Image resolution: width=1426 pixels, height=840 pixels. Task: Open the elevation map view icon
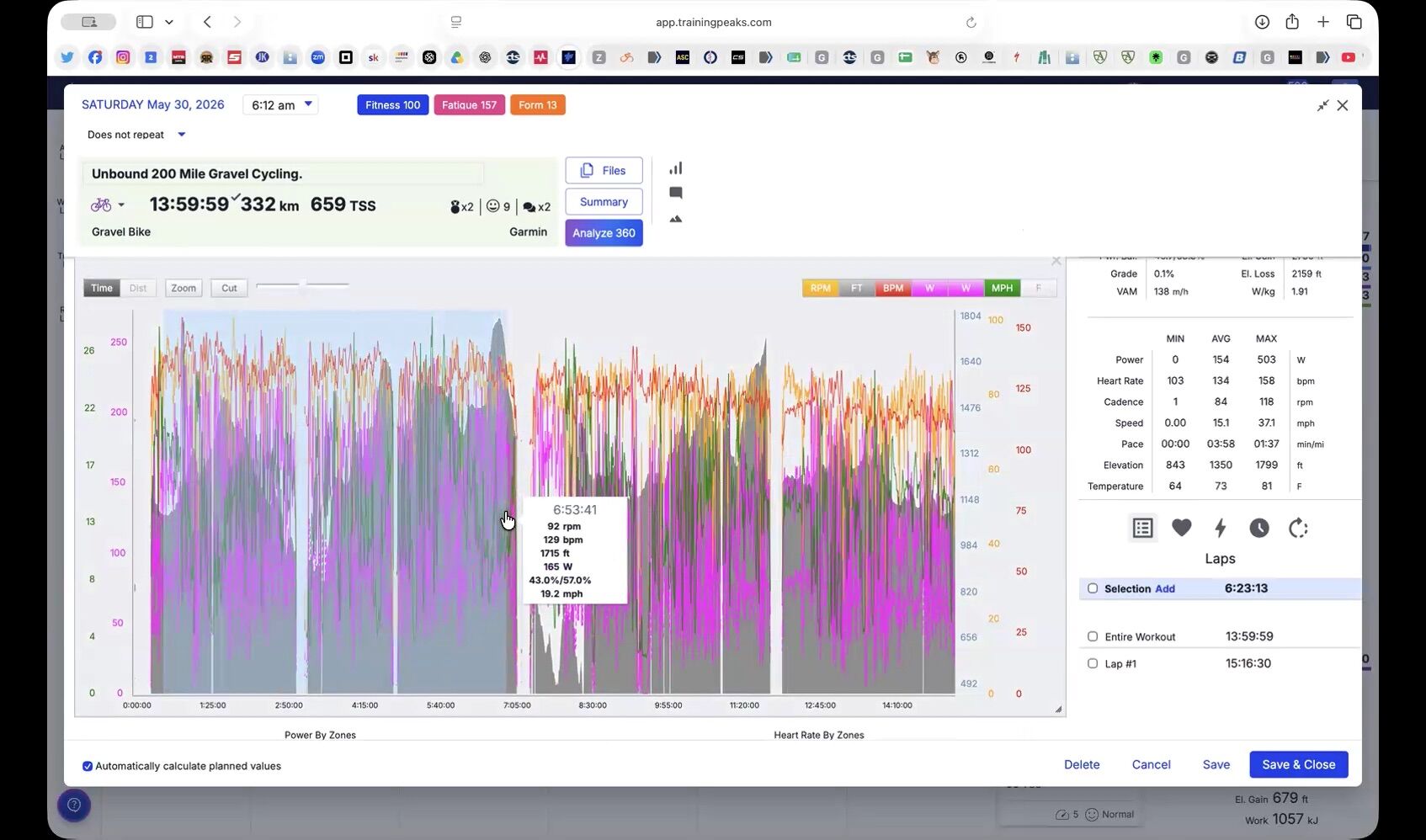(x=676, y=219)
